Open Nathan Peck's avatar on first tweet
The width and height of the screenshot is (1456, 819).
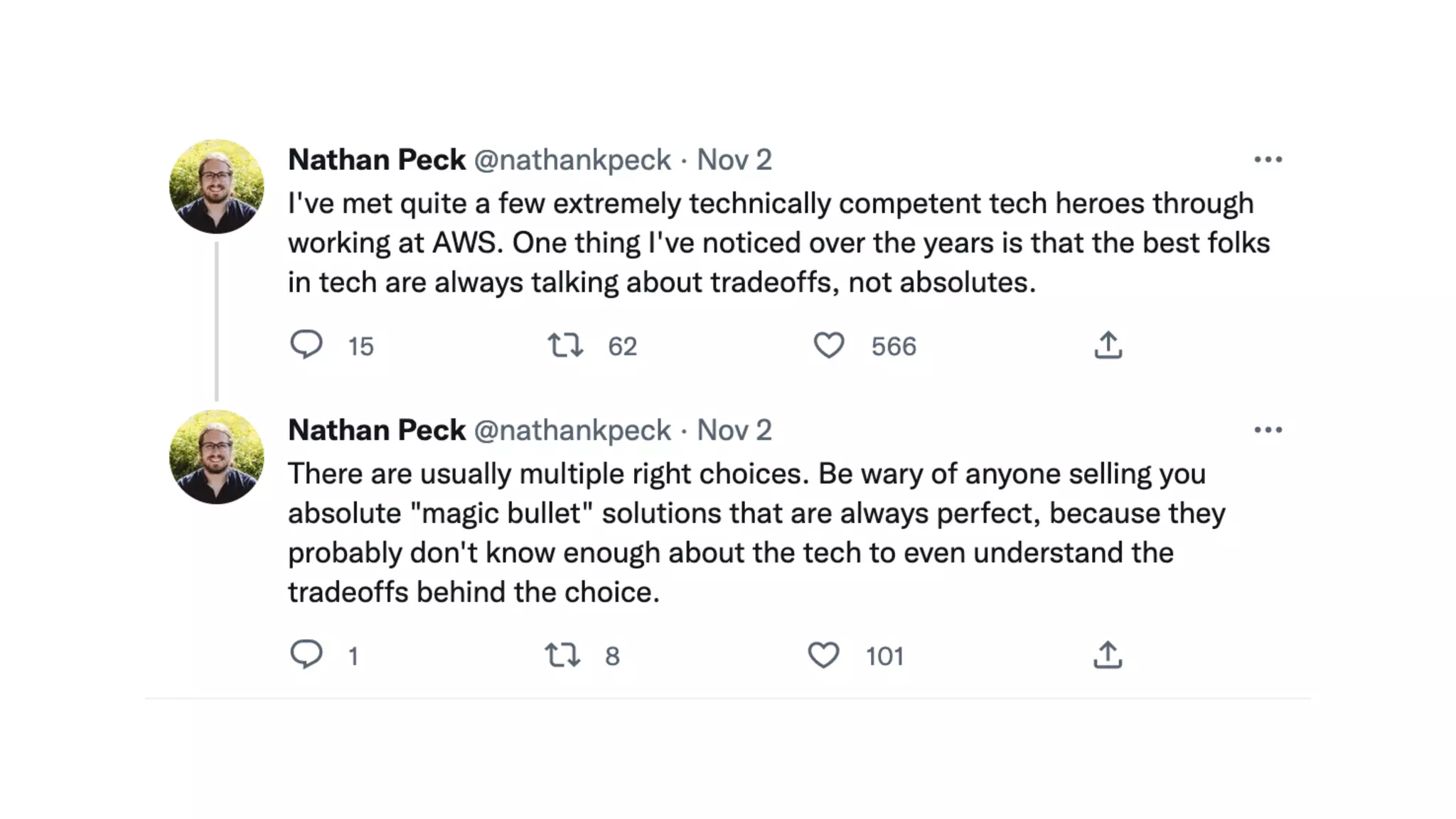tap(217, 186)
